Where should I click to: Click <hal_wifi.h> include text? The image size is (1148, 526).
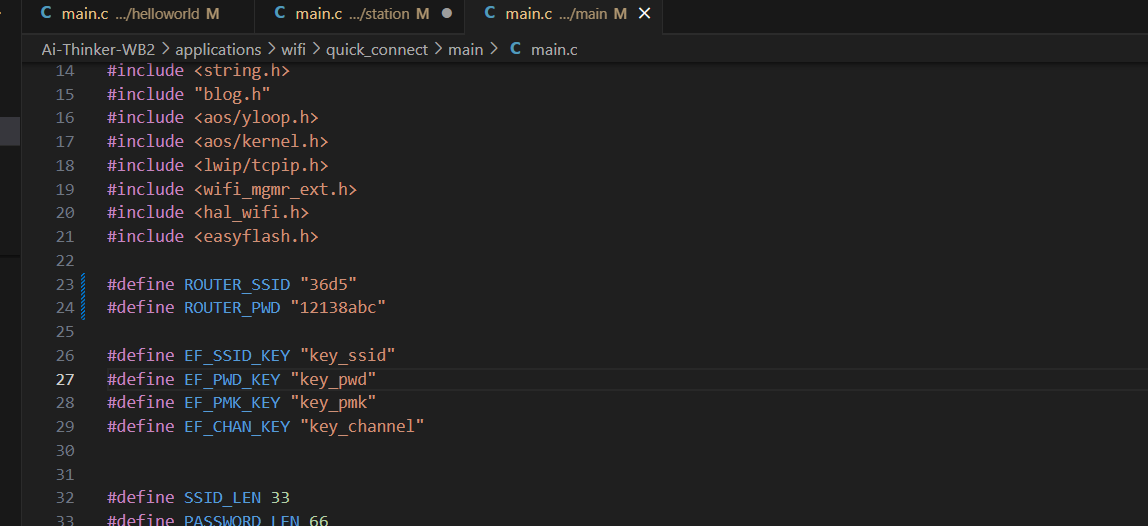click(x=251, y=212)
